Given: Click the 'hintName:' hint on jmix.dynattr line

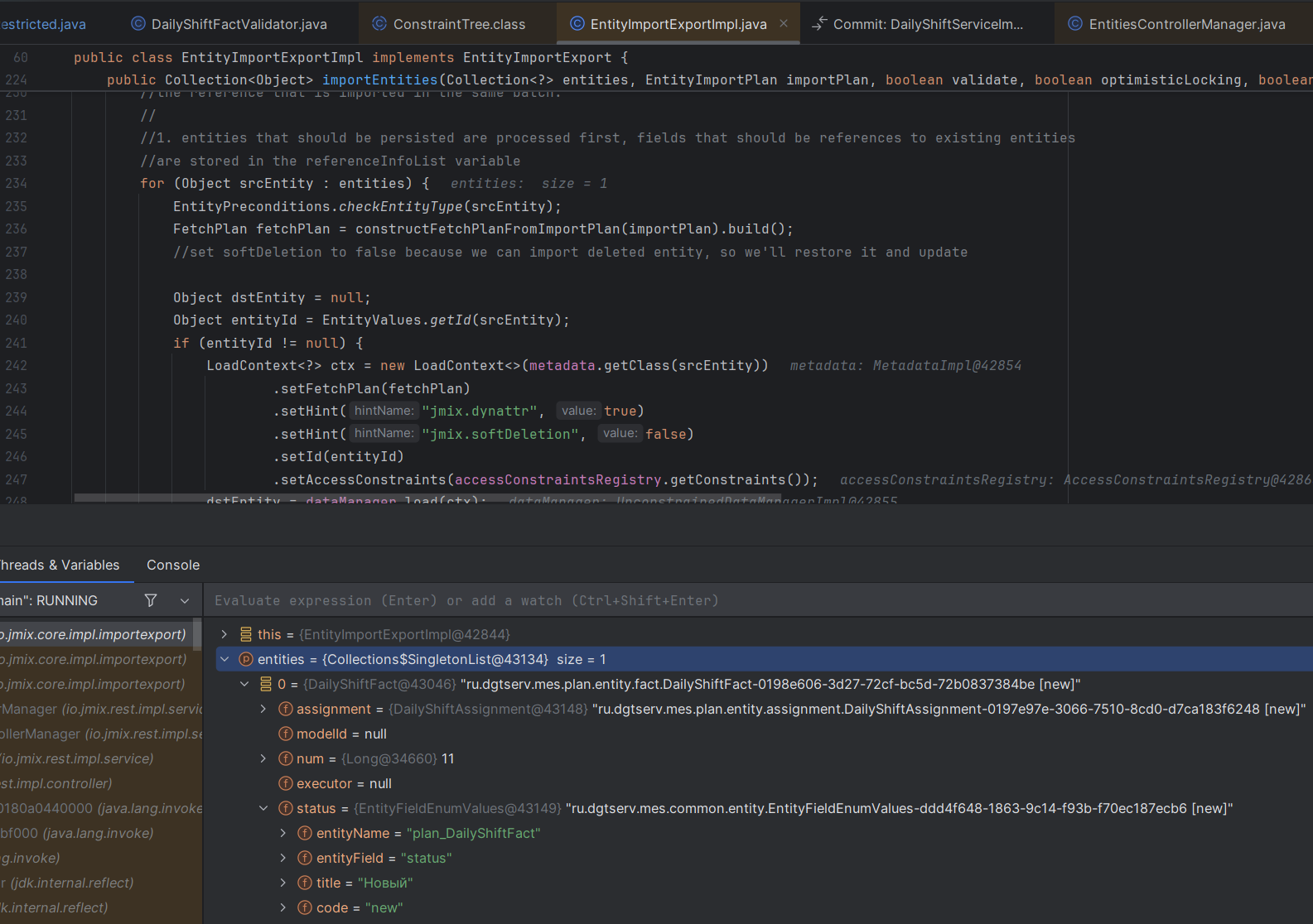Looking at the screenshot, I should [x=384, y=411].
